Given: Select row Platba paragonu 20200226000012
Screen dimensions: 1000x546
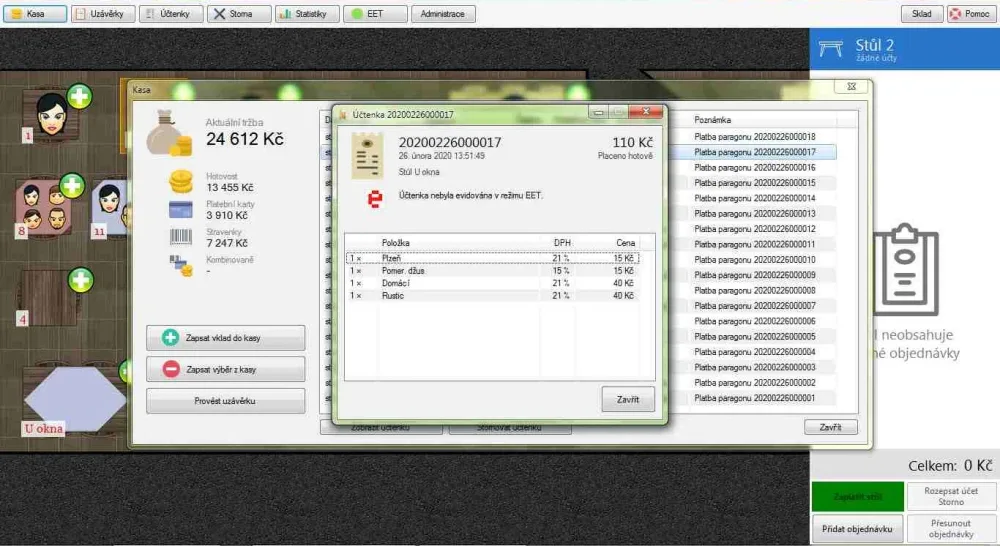Looking at the screenshot, I should click(x=754, y=228).
